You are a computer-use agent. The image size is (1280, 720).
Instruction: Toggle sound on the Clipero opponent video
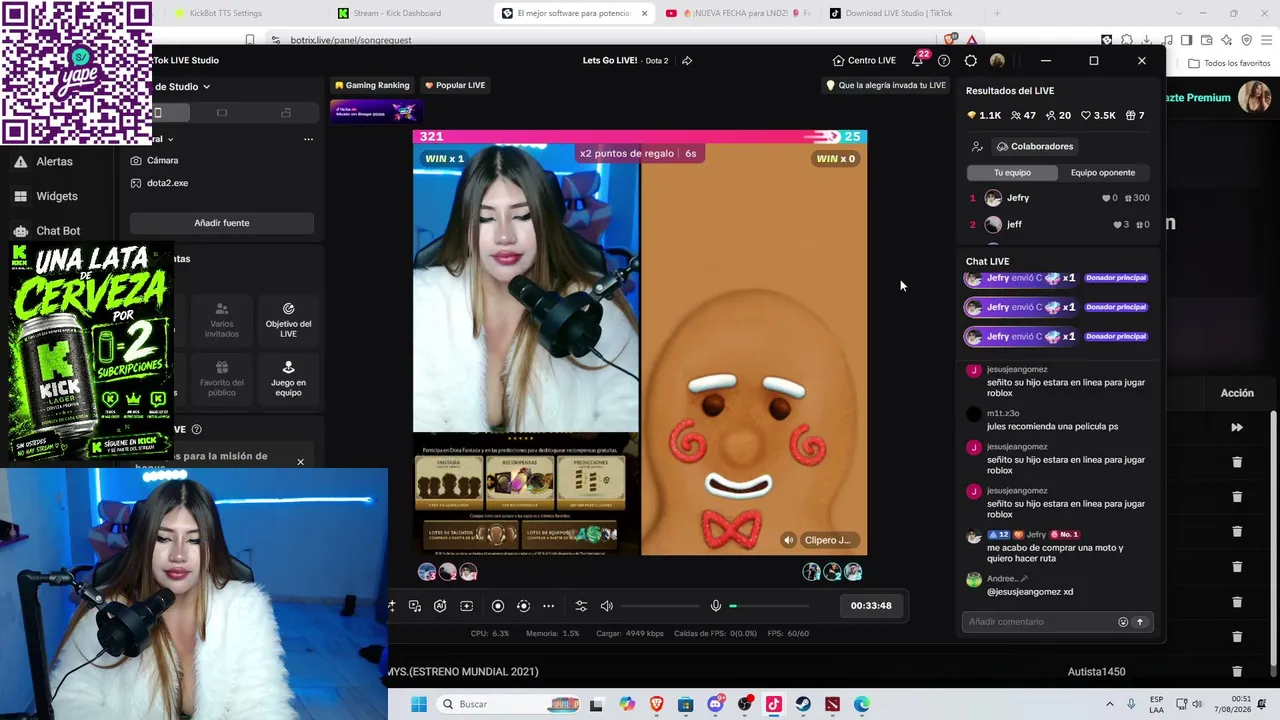click(788, 540)
